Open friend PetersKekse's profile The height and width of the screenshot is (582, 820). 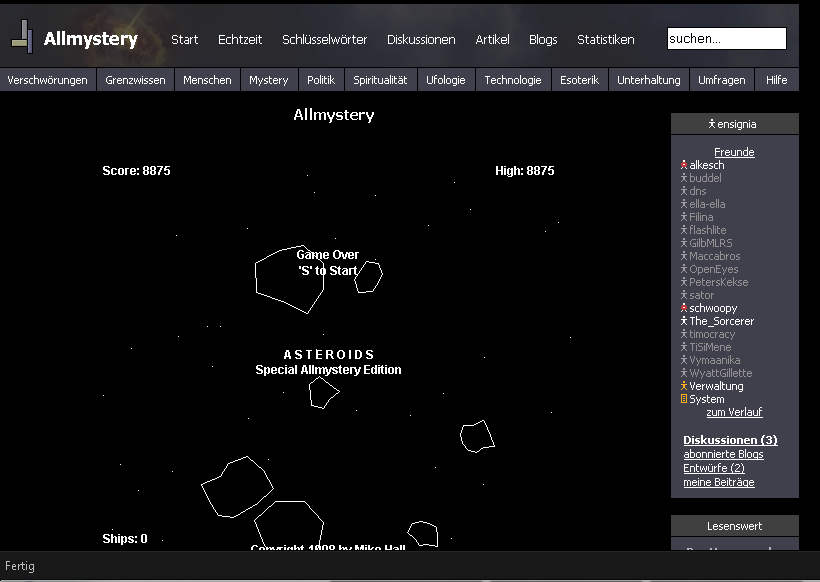coord(719,282)
